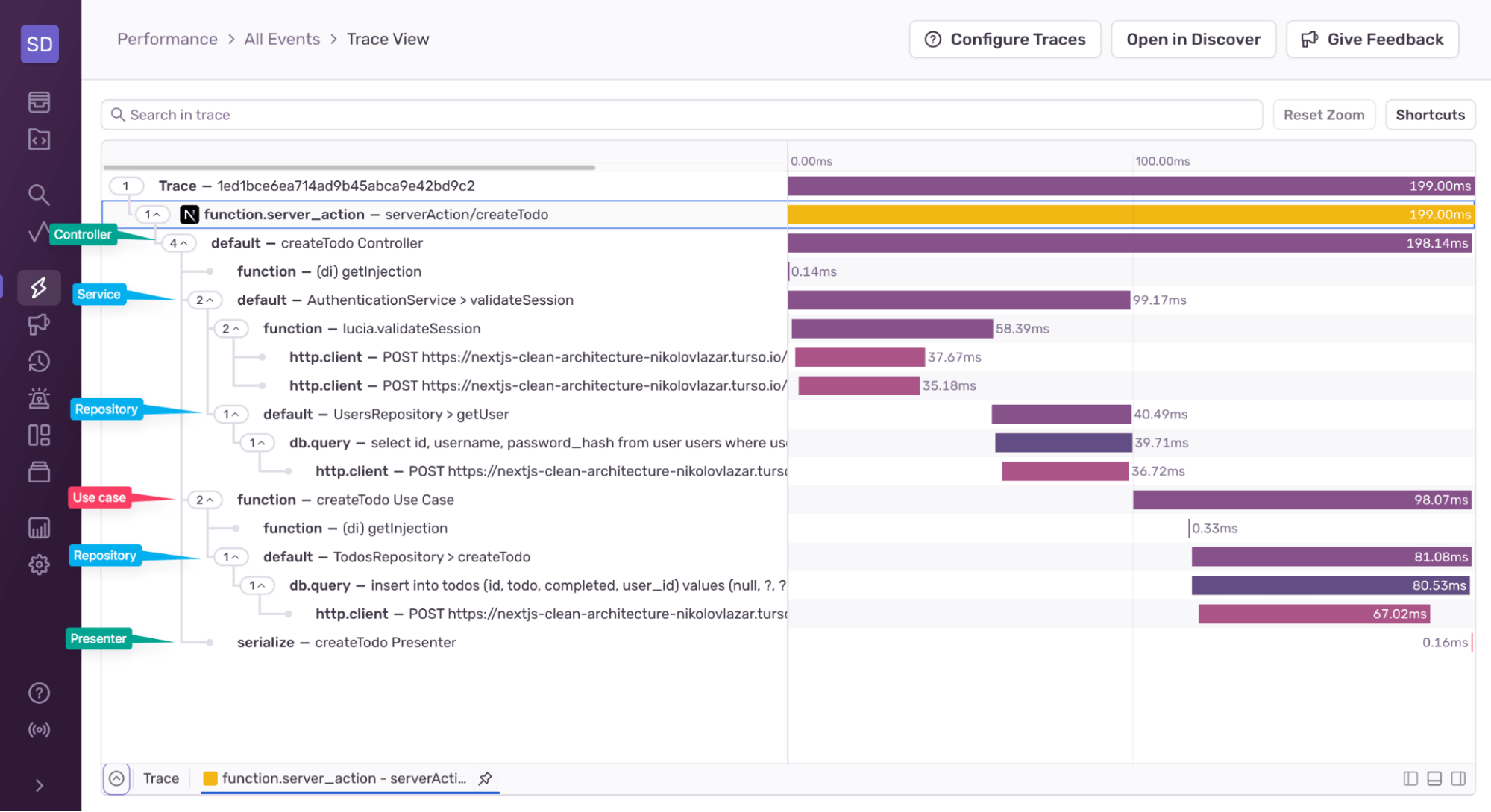1491x812 pixels.
Task: Navigate to All Events via breadcrumb
Action: click(x=281, y=39)
